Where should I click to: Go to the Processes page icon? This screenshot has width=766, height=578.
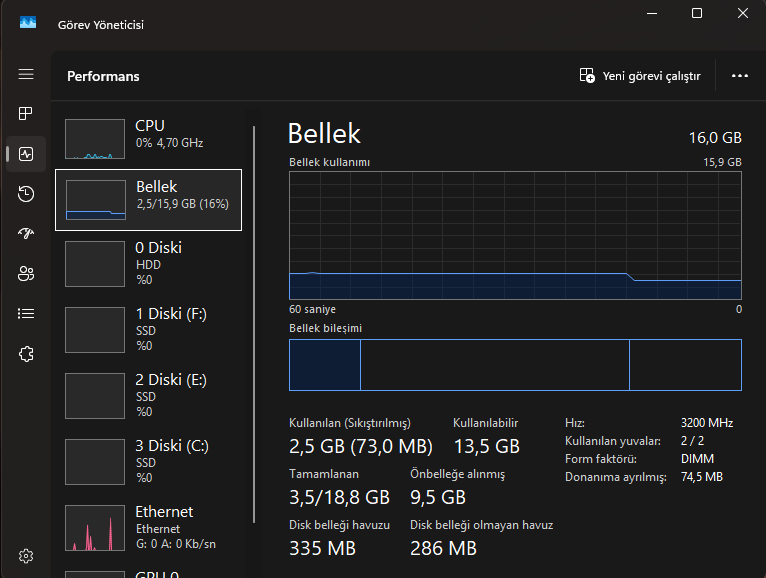pyautogui.click(x=26, y=114)
